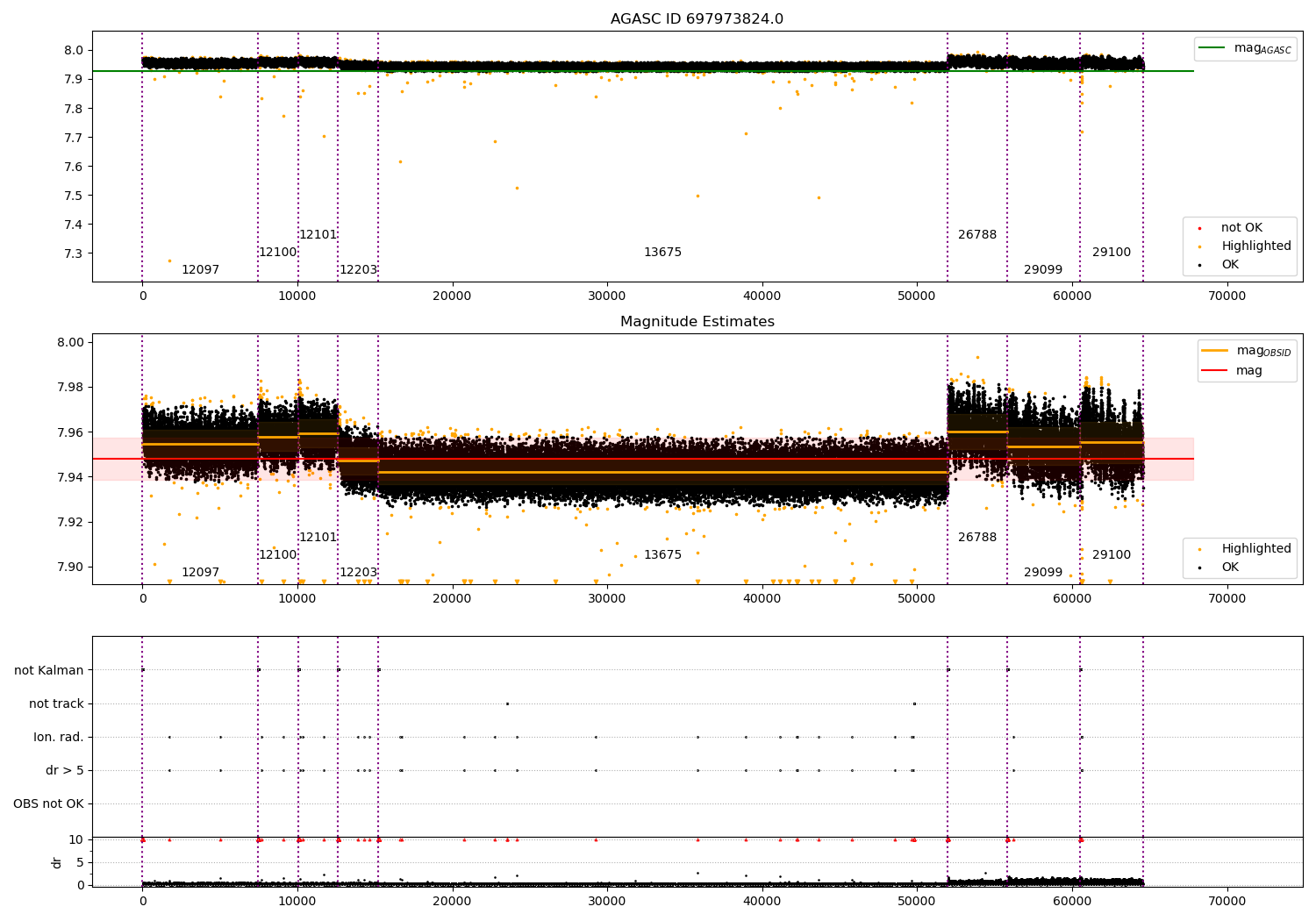Select the mag AGASC legend entry with green line
The image size is (1316, 921).
pos(1246,48)
